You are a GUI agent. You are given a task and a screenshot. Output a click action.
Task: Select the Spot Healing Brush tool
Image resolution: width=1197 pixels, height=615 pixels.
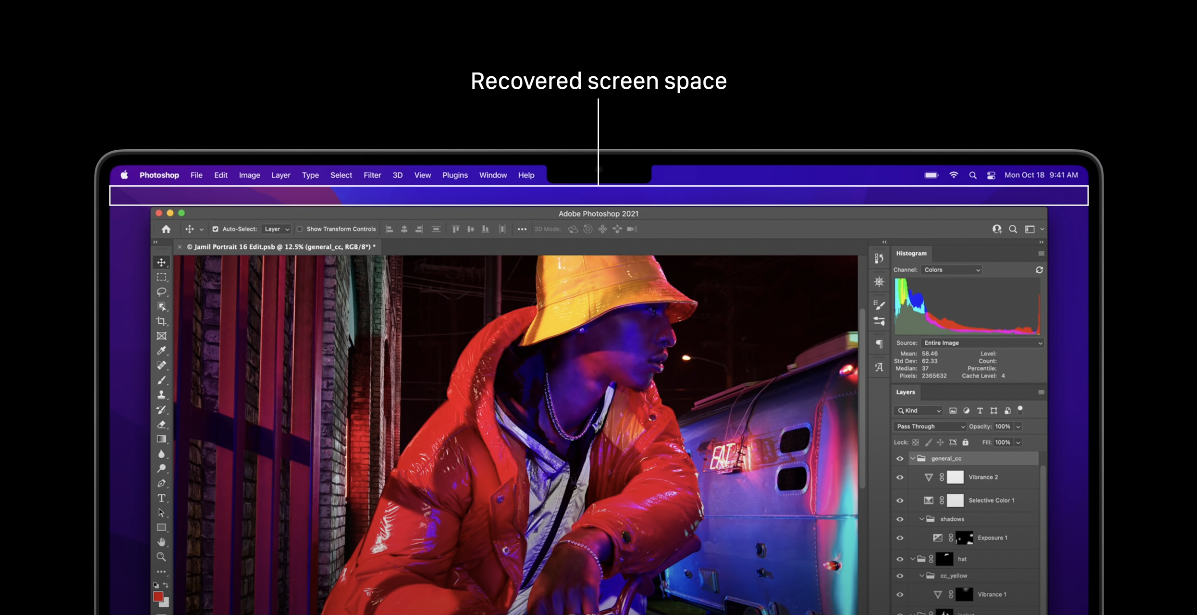[x=161, y=365]
